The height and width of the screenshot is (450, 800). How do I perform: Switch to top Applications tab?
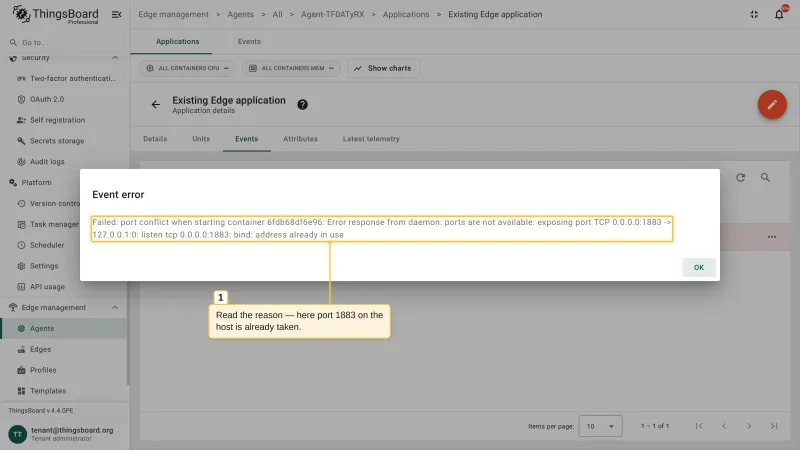pyautogui.click(x=178, y=41)
